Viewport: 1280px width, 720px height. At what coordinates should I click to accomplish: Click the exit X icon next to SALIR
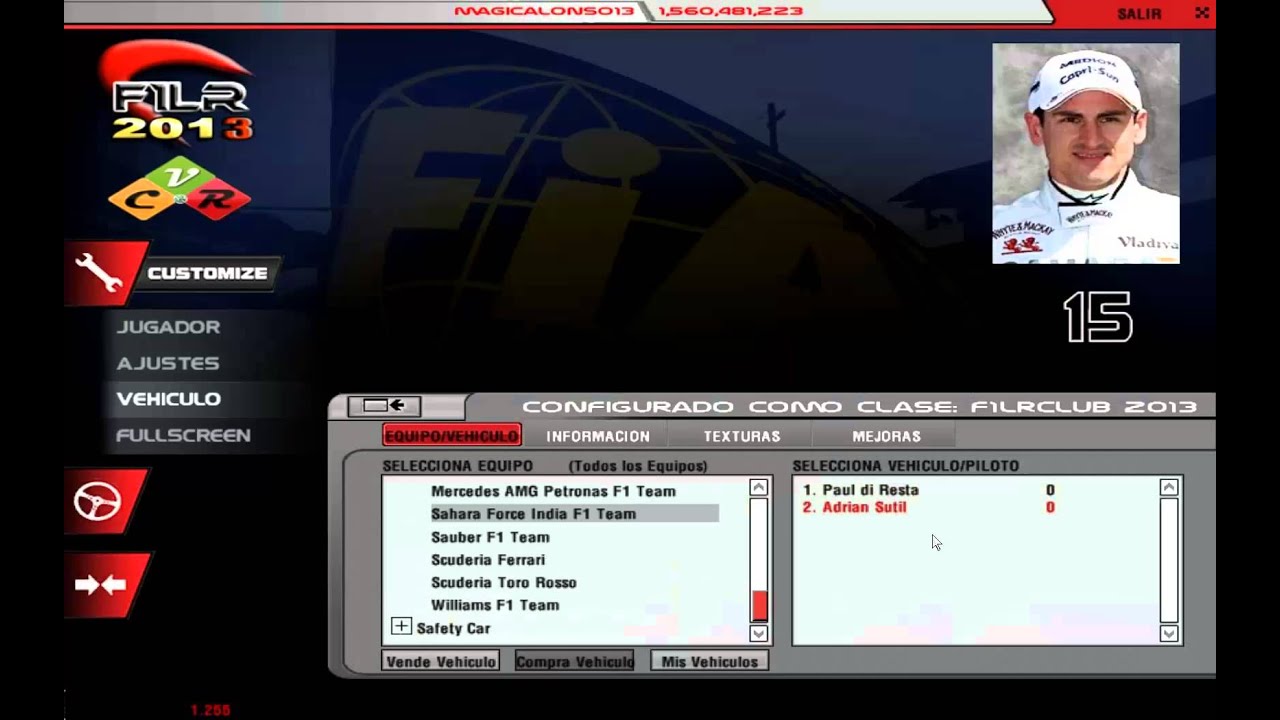click(1202, 13)
